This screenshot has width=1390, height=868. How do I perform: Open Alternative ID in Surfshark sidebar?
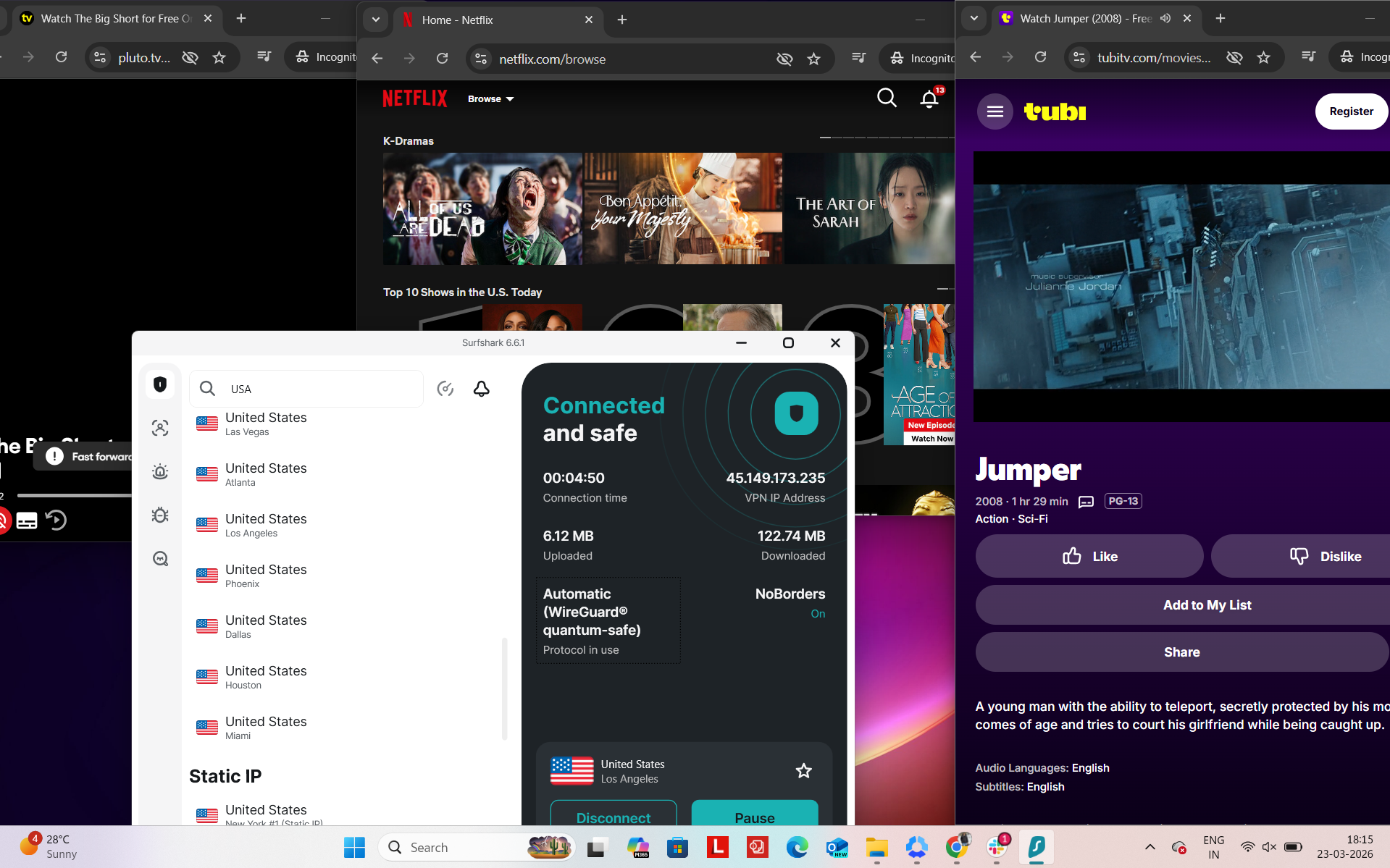160,428
